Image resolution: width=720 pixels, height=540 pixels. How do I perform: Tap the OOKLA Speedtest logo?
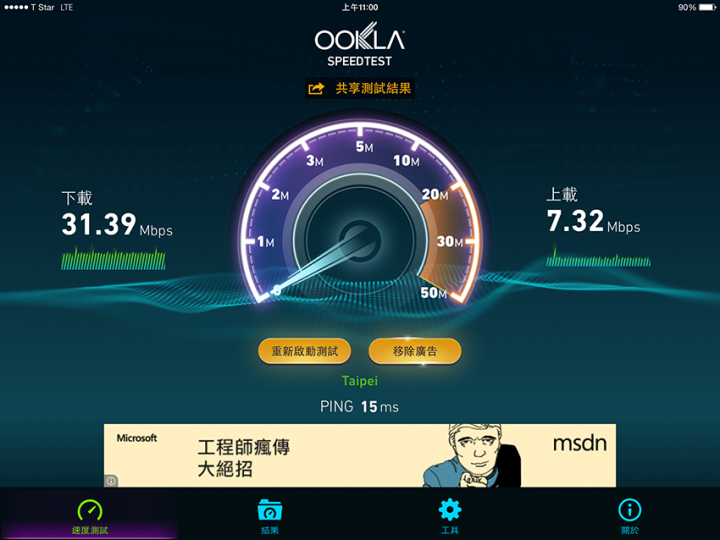360,45
